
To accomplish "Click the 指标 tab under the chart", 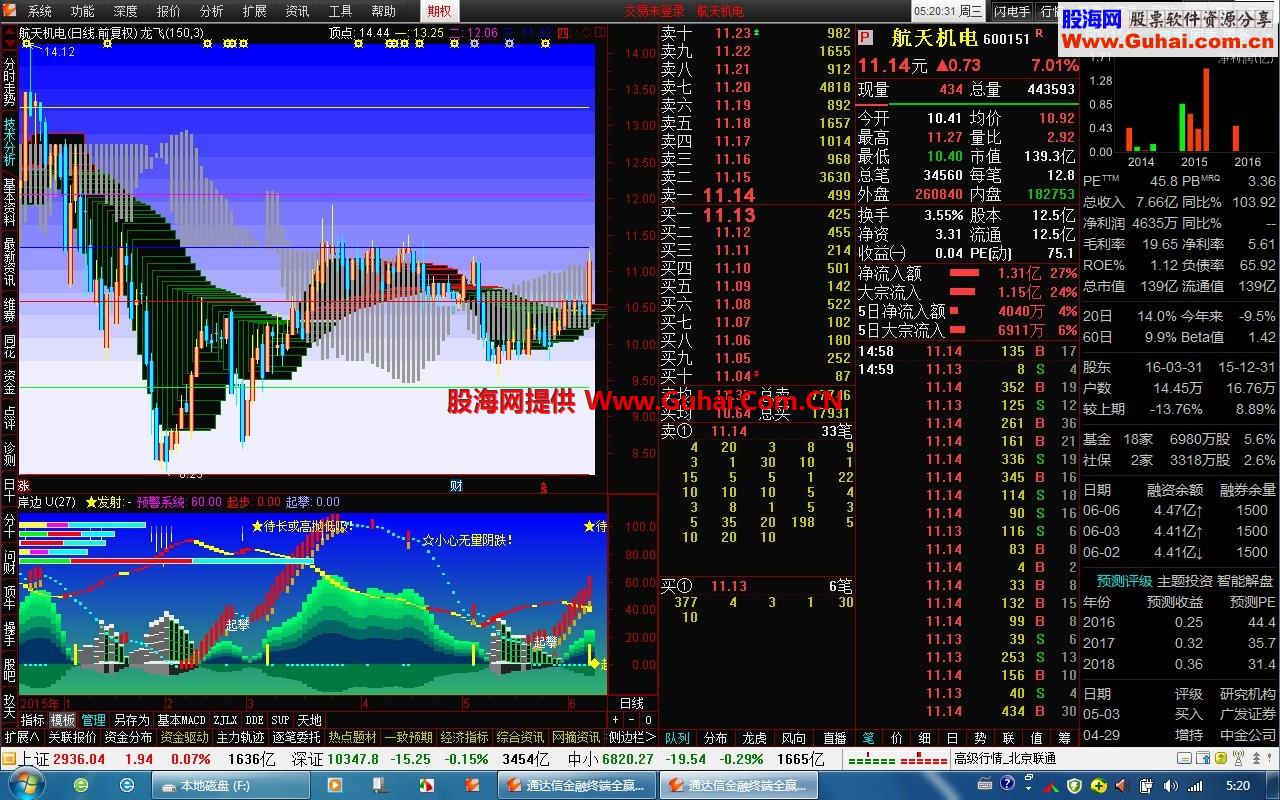I will coord(33,720).
